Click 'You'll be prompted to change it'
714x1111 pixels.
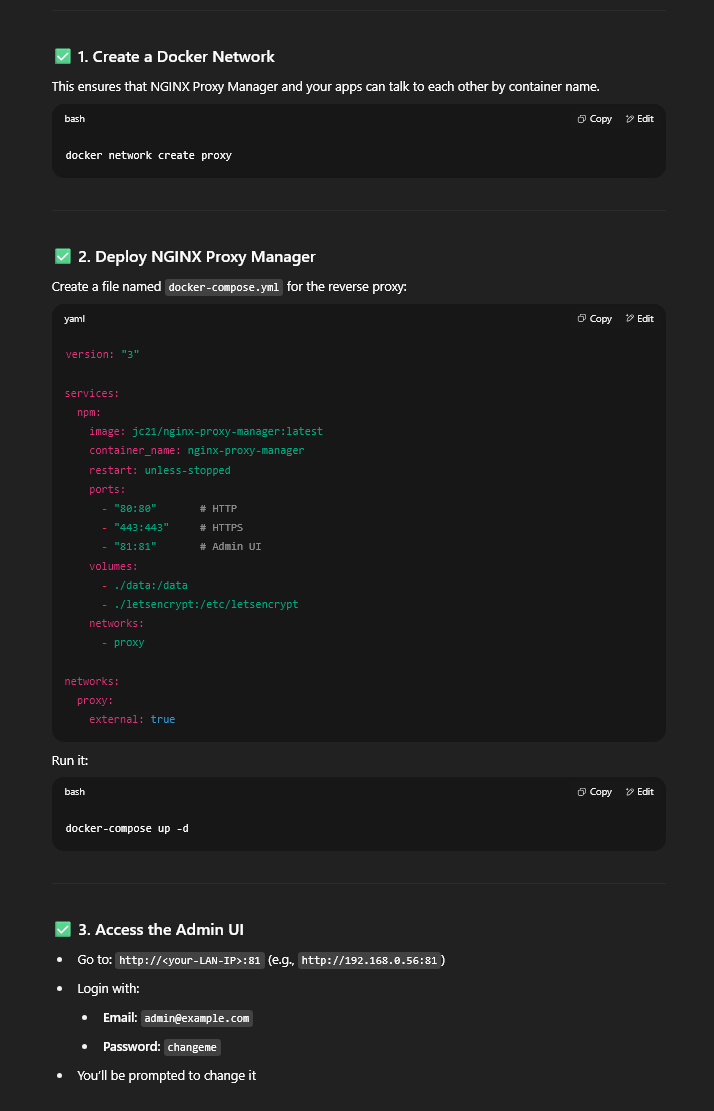pos(166,1076)
